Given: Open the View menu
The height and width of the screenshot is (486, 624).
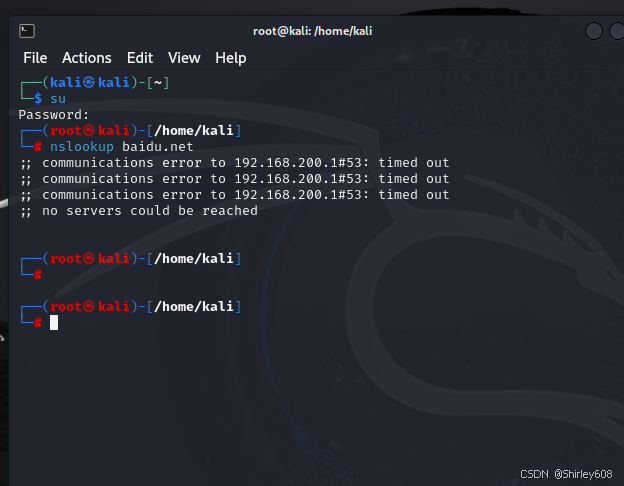Looking at the screenshot, I should [184, 58].
